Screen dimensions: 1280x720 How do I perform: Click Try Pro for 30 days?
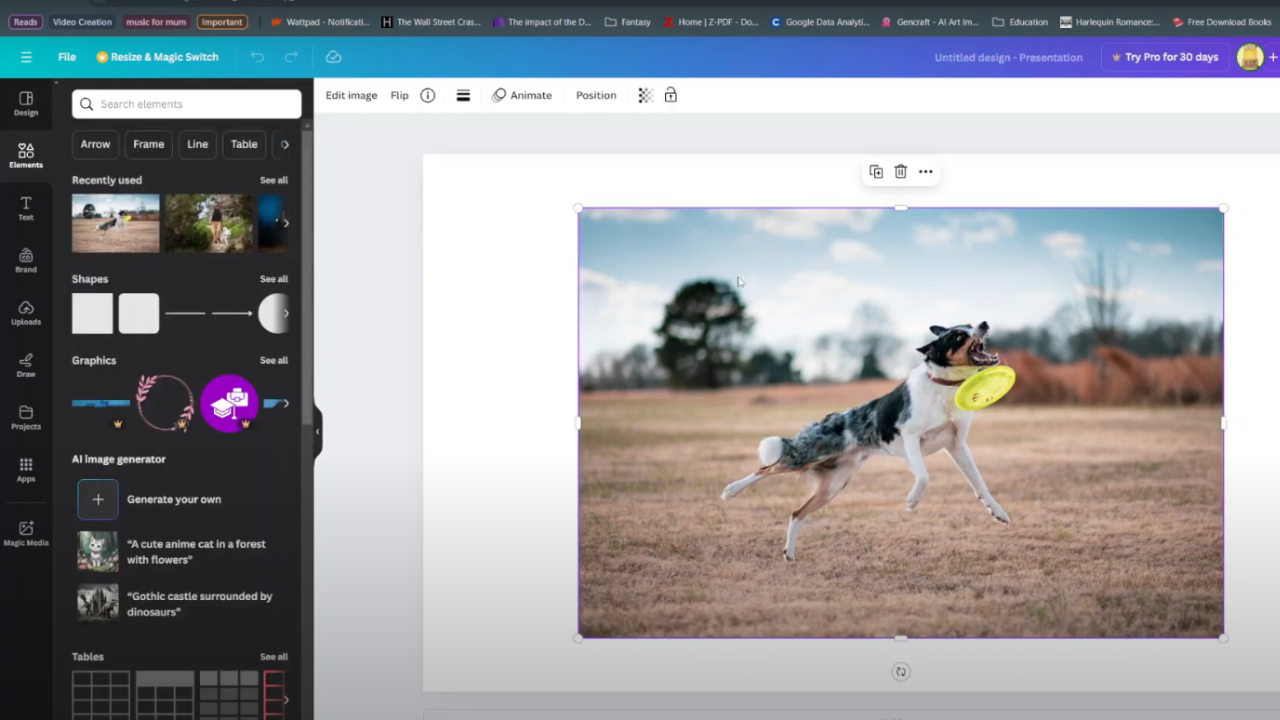1165,57
